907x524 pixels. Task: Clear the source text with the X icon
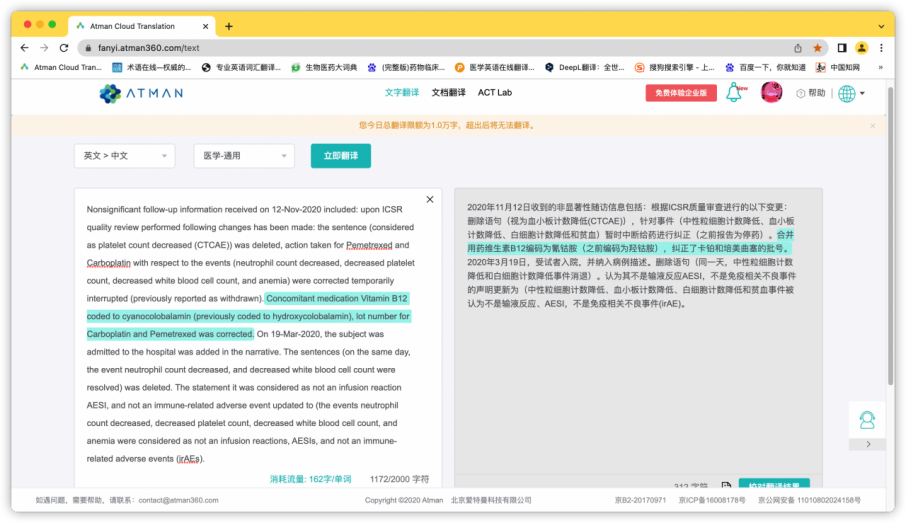430,200
